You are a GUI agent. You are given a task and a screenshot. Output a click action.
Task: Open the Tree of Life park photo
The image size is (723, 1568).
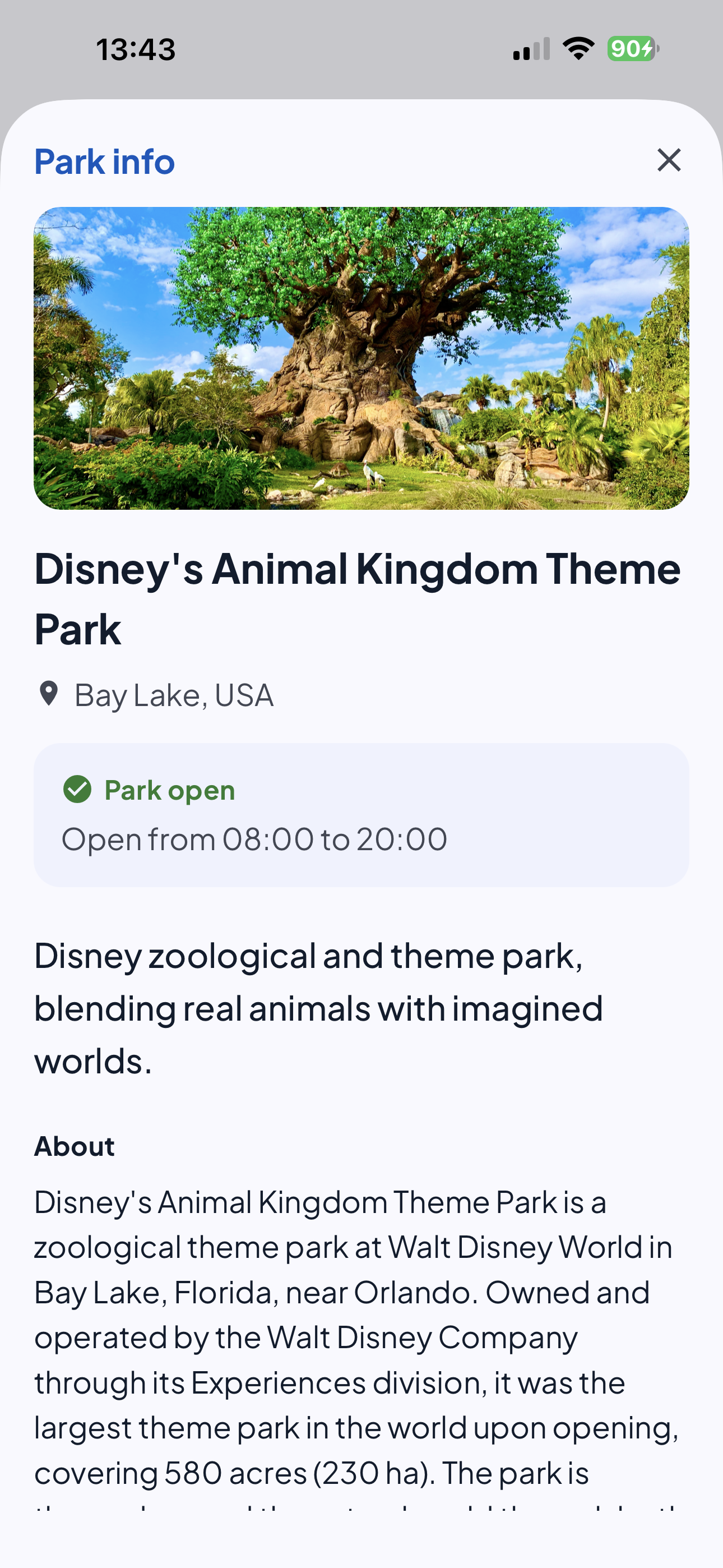pyautogui.click(x=361, y=358)
